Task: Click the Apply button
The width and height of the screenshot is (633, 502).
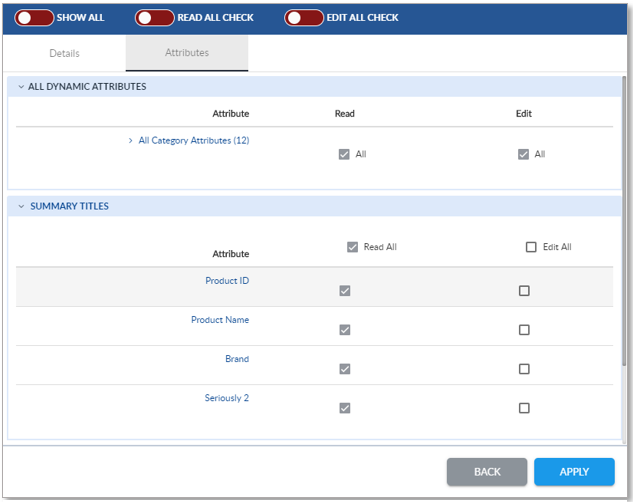Action: click(574, 471)
